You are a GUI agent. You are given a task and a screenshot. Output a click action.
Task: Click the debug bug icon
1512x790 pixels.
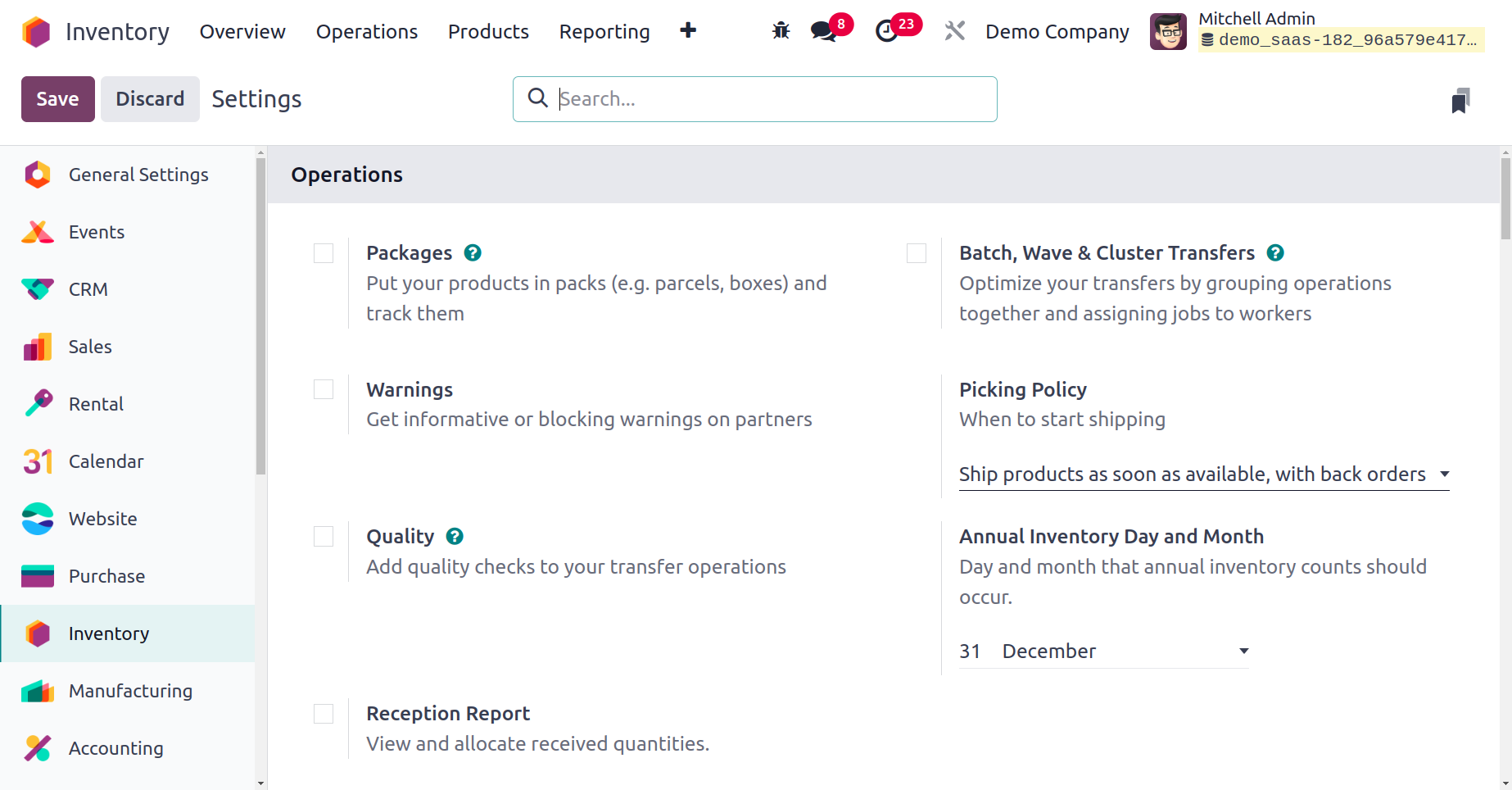coord(781,31)
